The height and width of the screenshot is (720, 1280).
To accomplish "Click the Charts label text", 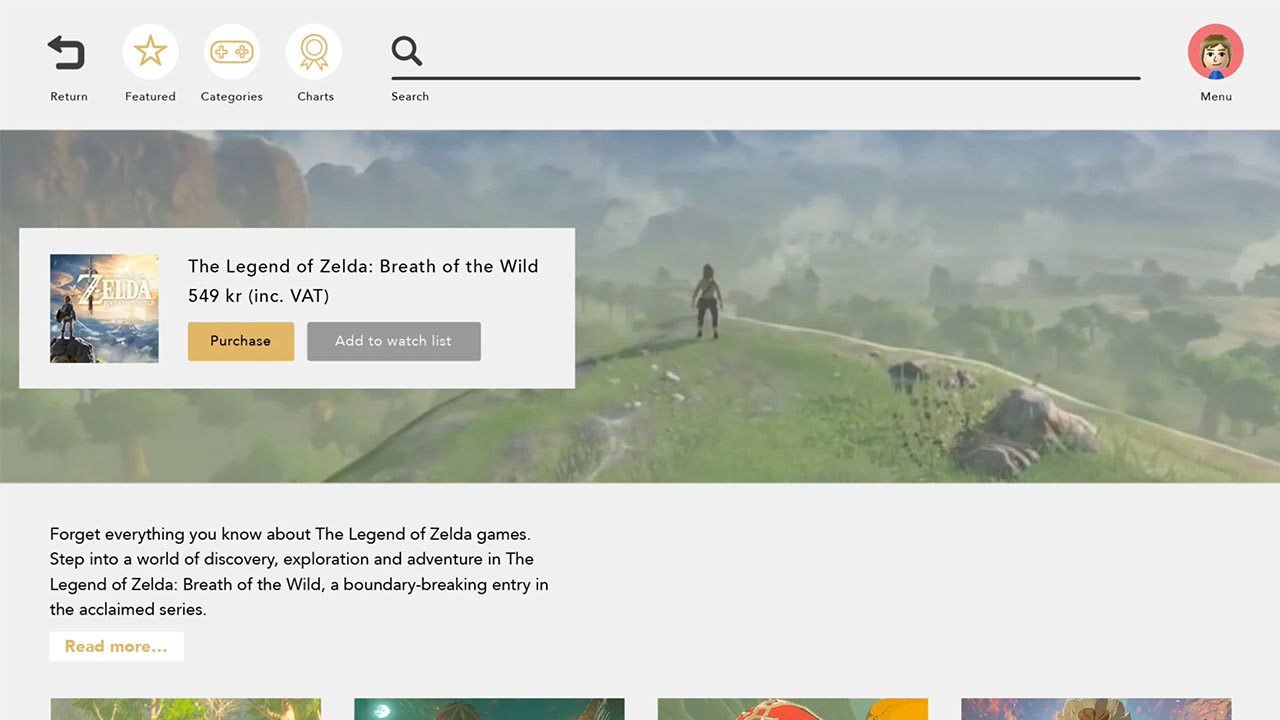I will click(315, 97).
